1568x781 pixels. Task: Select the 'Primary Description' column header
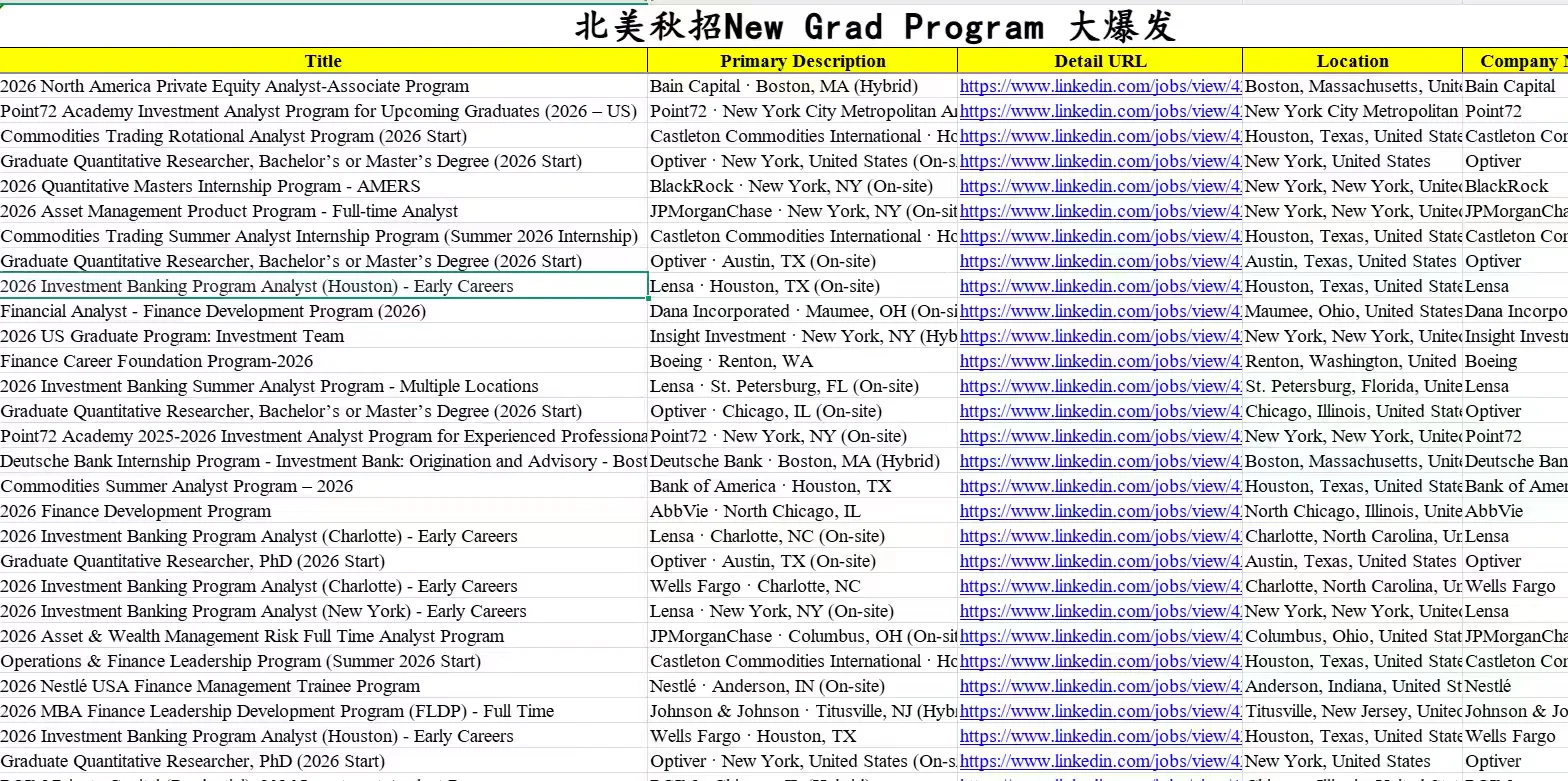(802, 61)
